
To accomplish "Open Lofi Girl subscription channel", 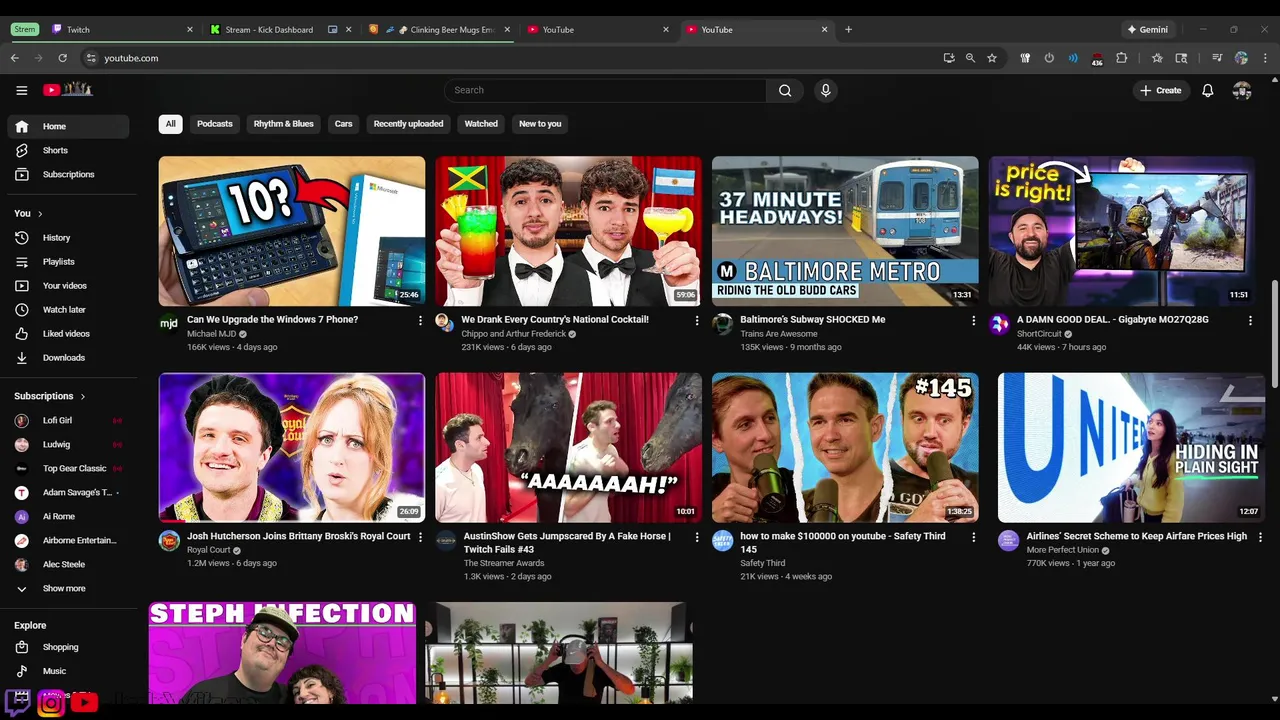I will tap(68, 420).
